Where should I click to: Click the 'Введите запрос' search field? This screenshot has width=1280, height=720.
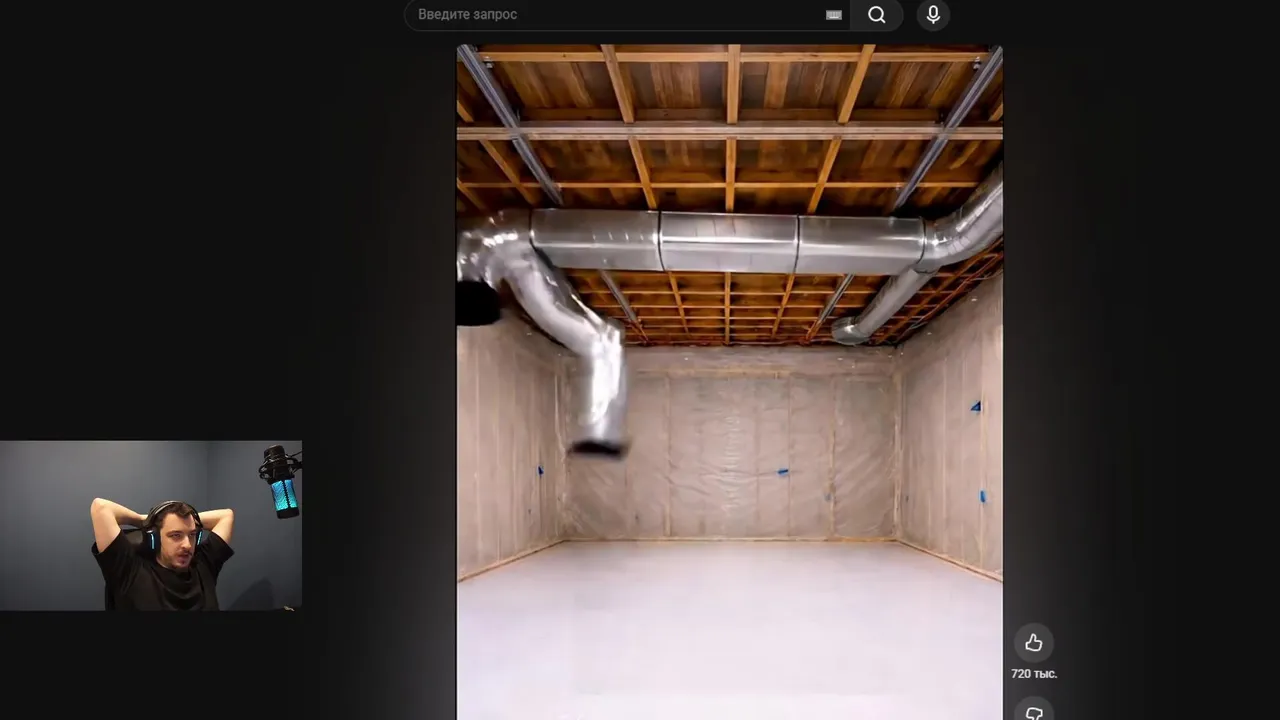pyautogui.click(x=627, y=15)
